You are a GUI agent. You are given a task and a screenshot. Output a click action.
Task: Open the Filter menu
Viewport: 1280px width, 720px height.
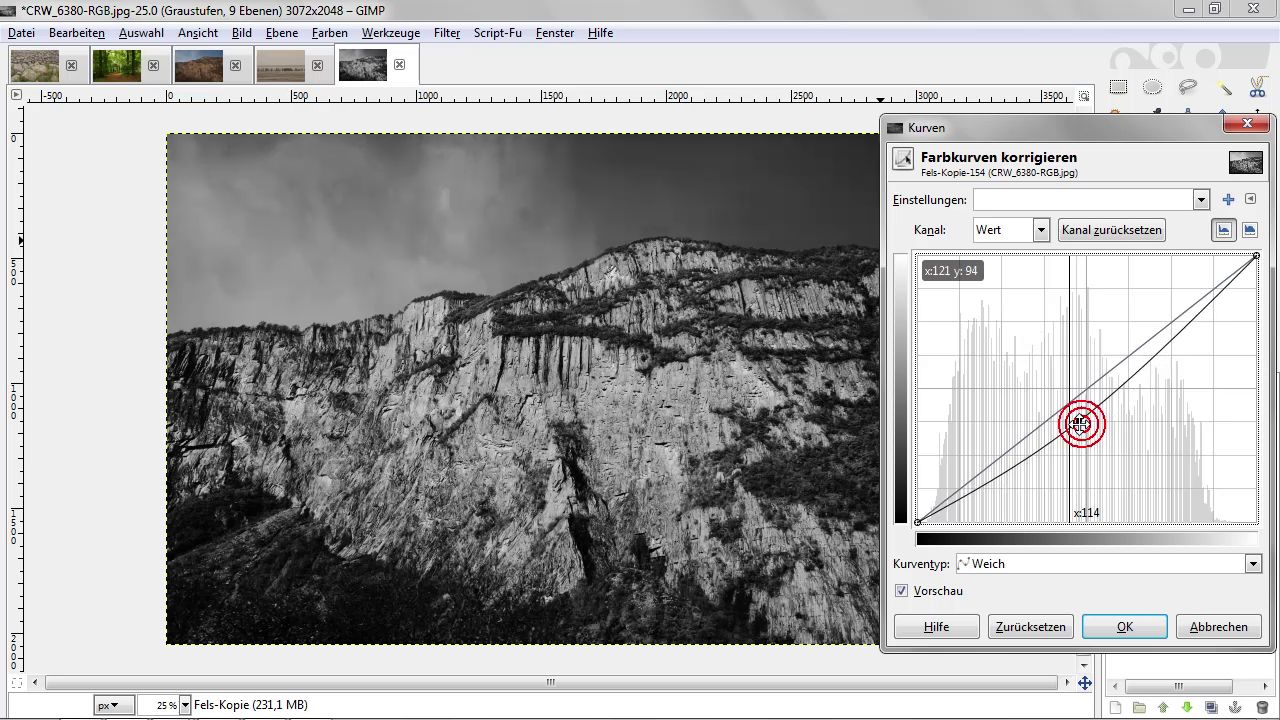pyautogui.click(x=446, y=33)
